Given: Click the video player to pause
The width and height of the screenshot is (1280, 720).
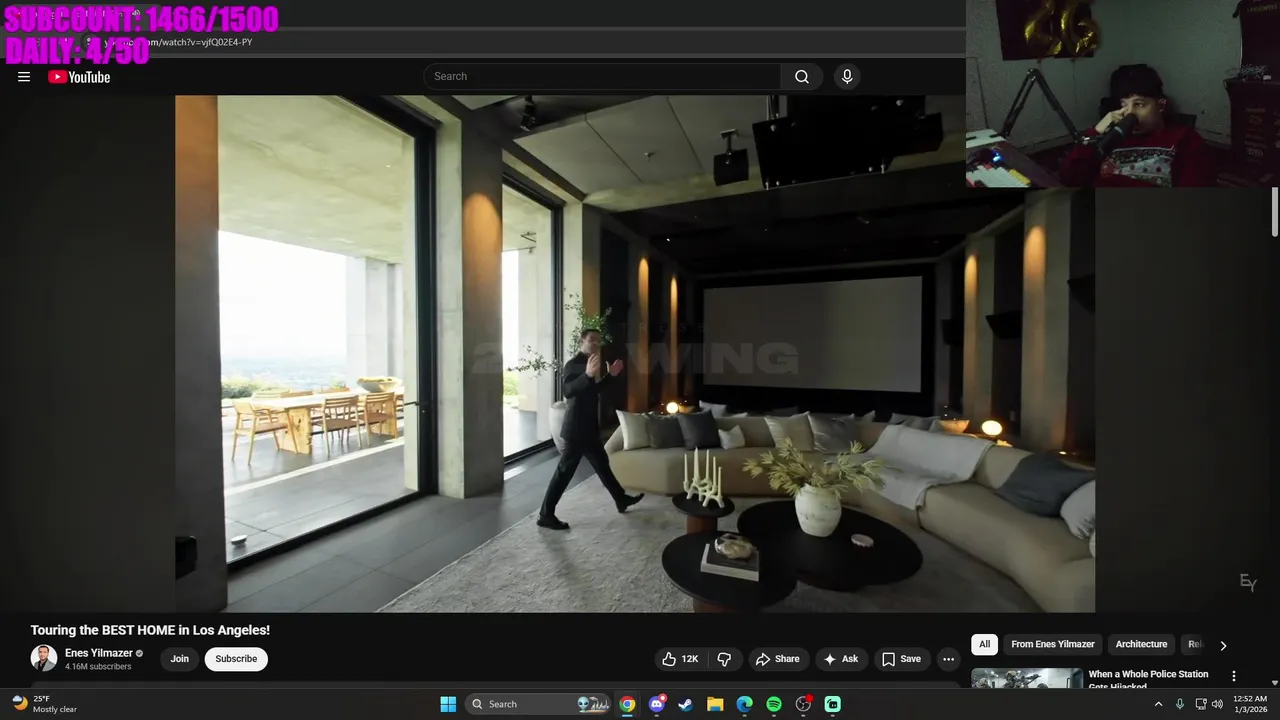Looking at the screenshot, I should [635, 353].
